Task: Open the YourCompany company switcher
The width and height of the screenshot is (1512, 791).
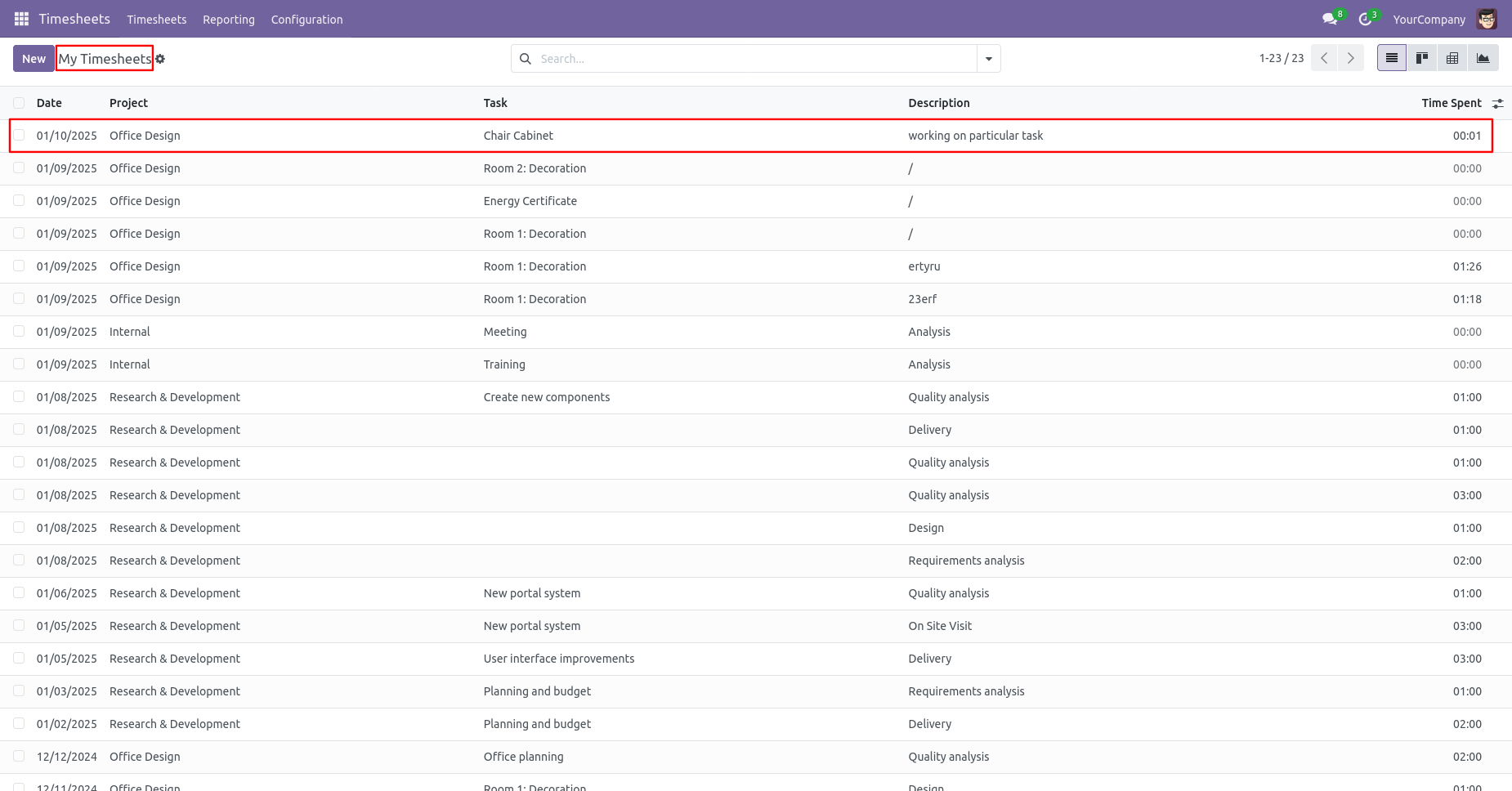Action: [1429, 20]
